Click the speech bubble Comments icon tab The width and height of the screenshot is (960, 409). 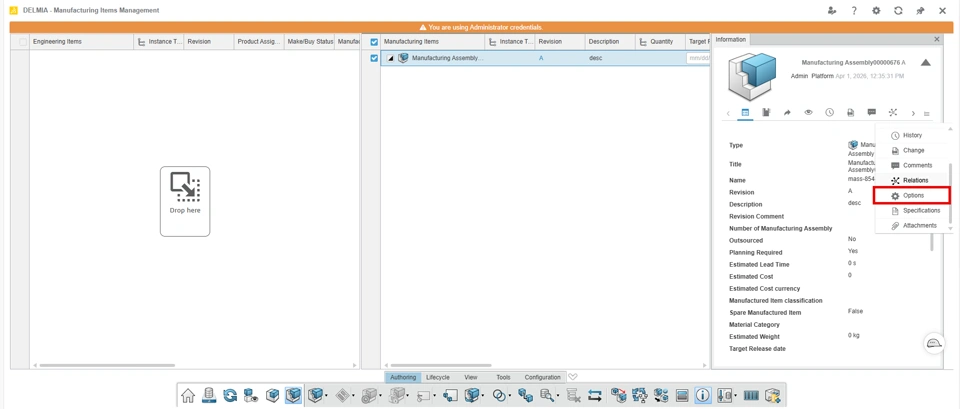tap(872, 113)
